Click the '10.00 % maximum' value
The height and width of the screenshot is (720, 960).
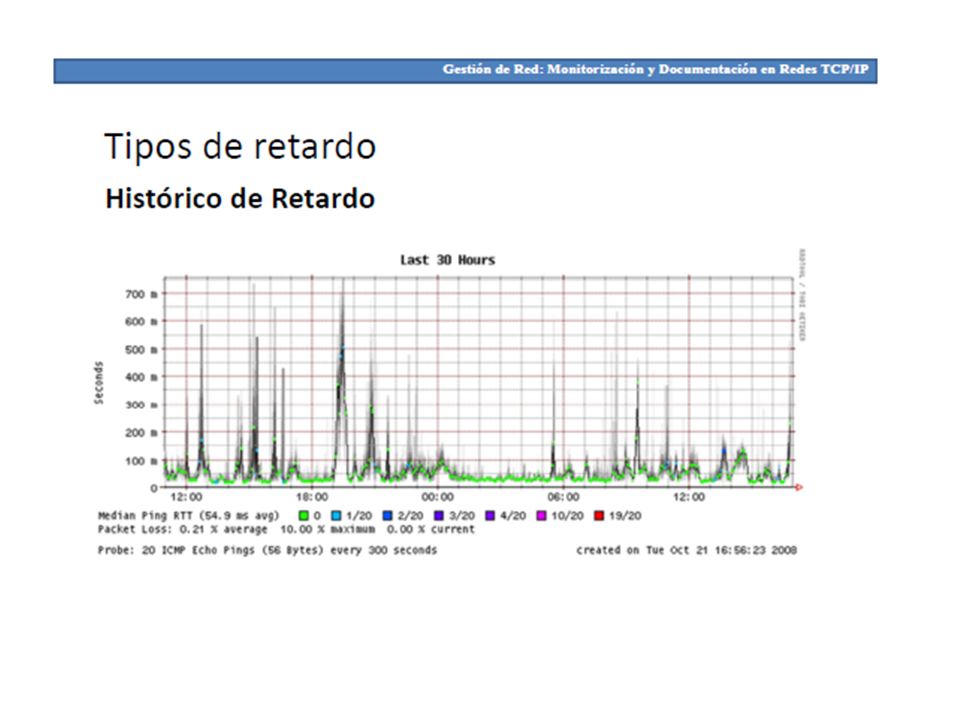coord(328,529)
